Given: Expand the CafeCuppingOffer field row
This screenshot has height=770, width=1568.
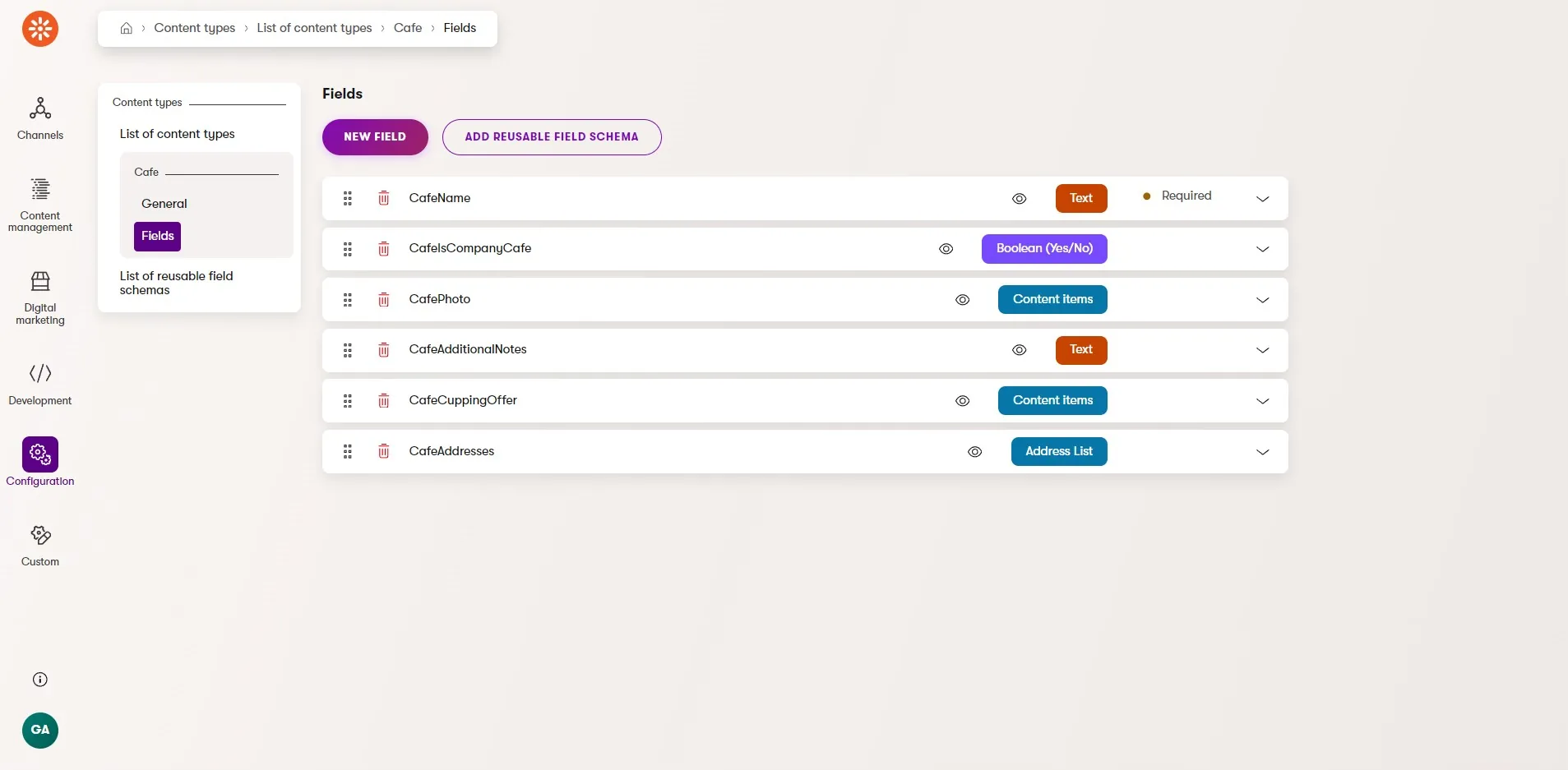Looking at the screenshot, I should click(x=1263, y=401).
